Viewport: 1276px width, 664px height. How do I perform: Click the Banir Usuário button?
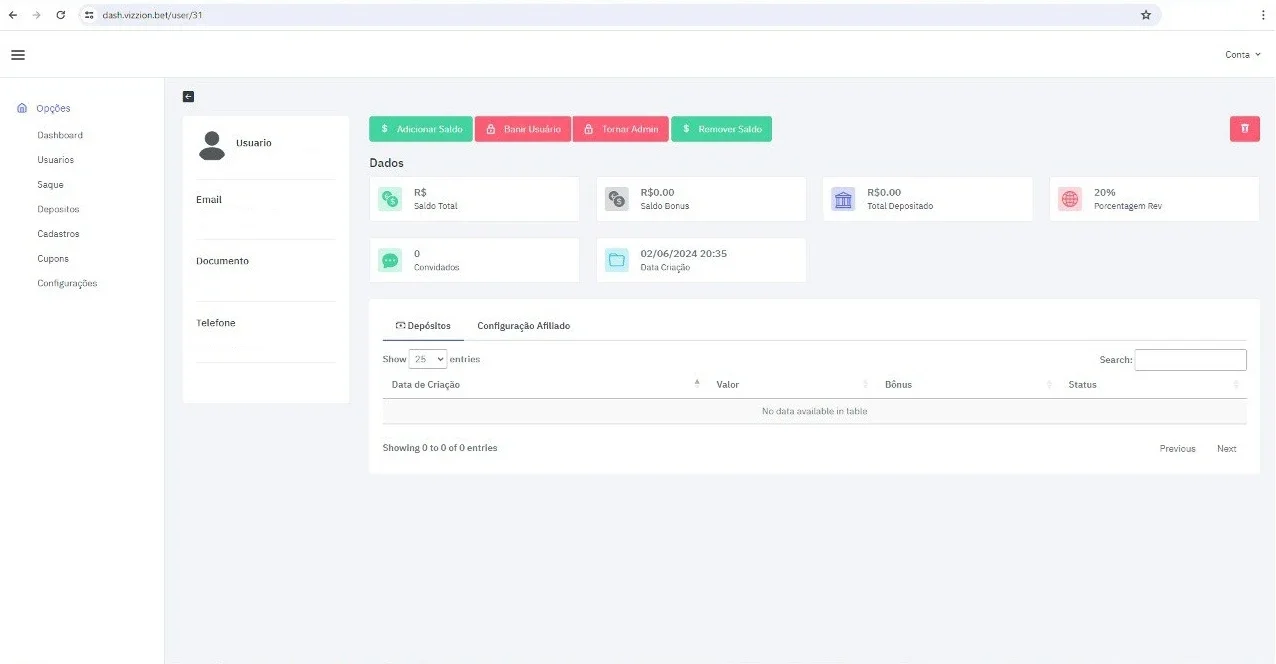[523, 129]
